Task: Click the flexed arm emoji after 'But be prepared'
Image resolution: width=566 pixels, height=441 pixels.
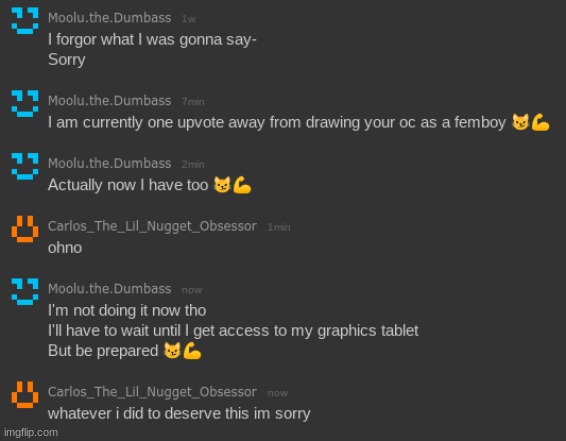Action: tap(192, 351)
